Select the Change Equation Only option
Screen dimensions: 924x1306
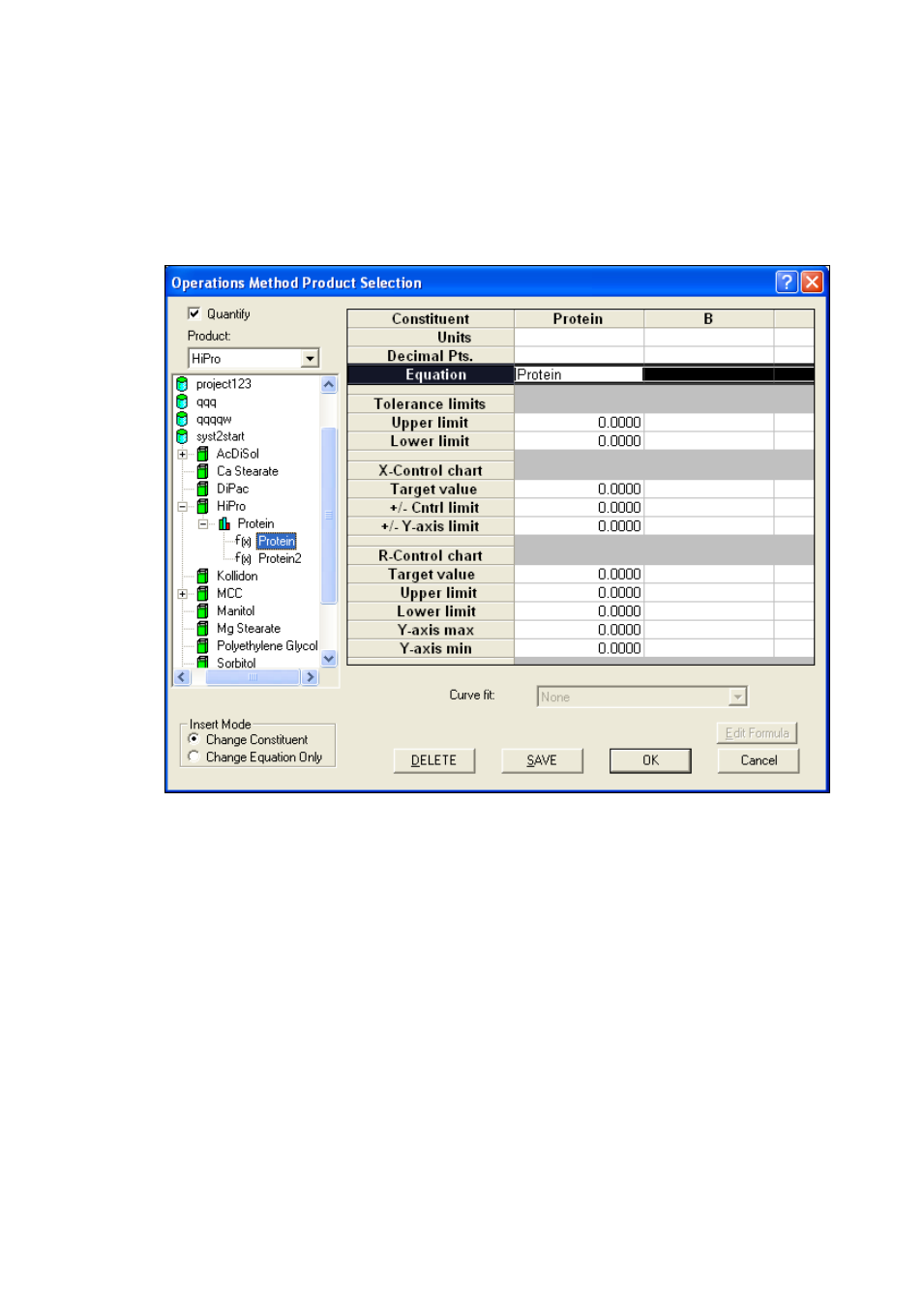(194, 757)
